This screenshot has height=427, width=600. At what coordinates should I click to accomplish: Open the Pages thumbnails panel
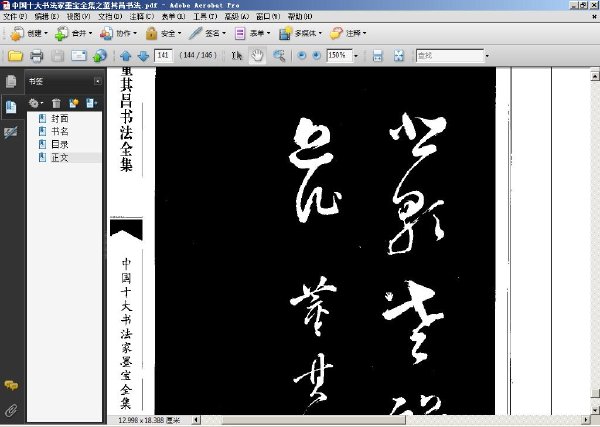click(x=11, y=81)
